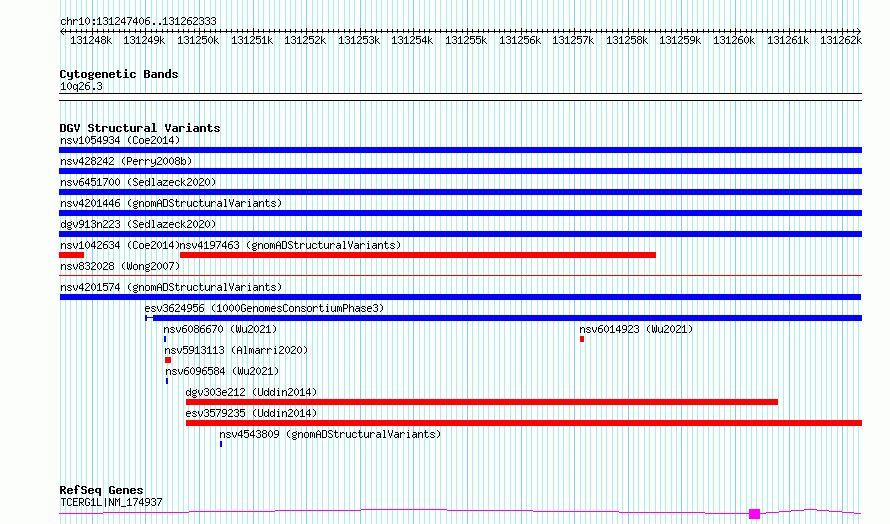Open the nsv6451700 (Sedlazeck2020) variant bar
The height and width of the screenshot is (524, 890).
[460, 192]
